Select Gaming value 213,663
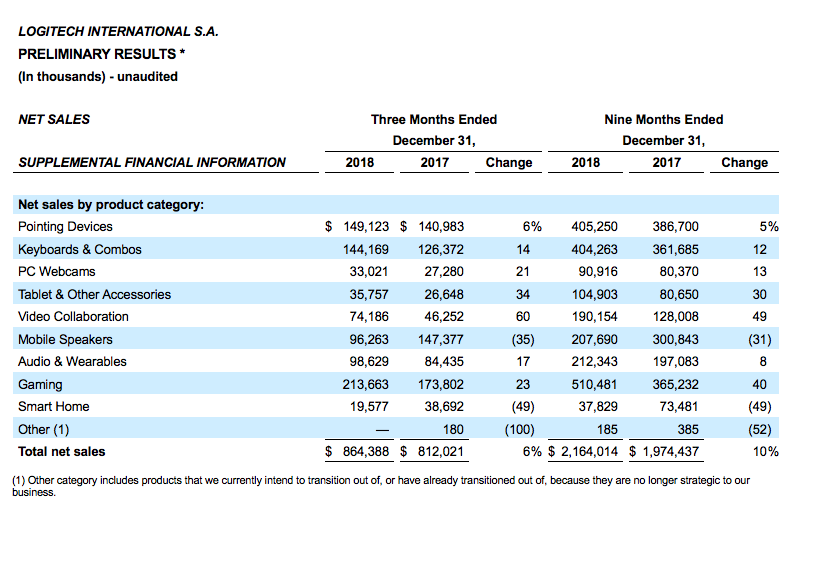The width and height of the screenshot is (824, 563). point(366,385)
